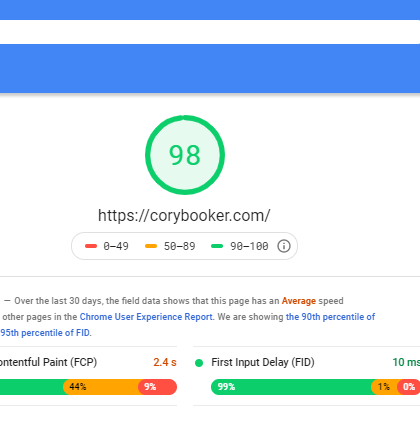This screenshot has width=420, height=429.
Task: Click the 10 ms FID value
Action: 406,362
